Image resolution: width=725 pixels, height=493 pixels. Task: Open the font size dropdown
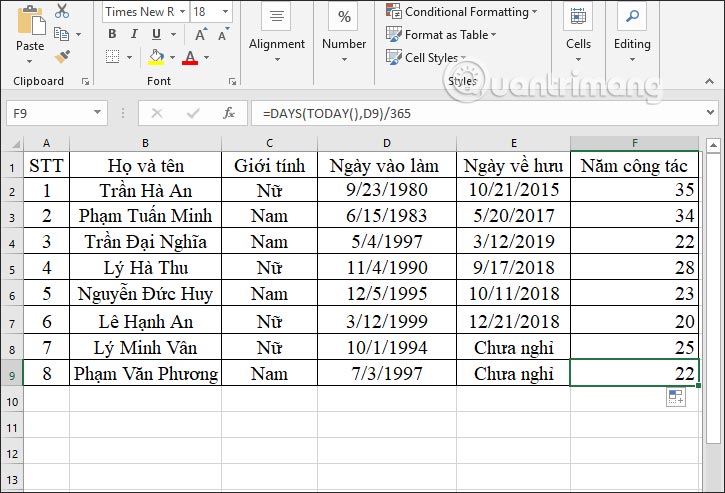coord(225,12)
